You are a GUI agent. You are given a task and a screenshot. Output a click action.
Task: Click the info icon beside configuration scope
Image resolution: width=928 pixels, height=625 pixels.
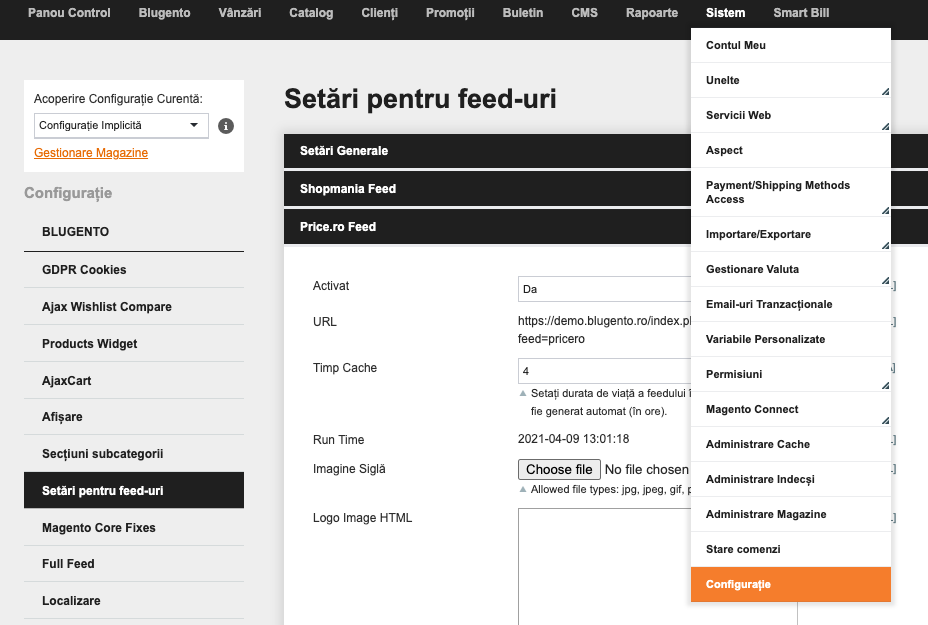click(225, 126)
